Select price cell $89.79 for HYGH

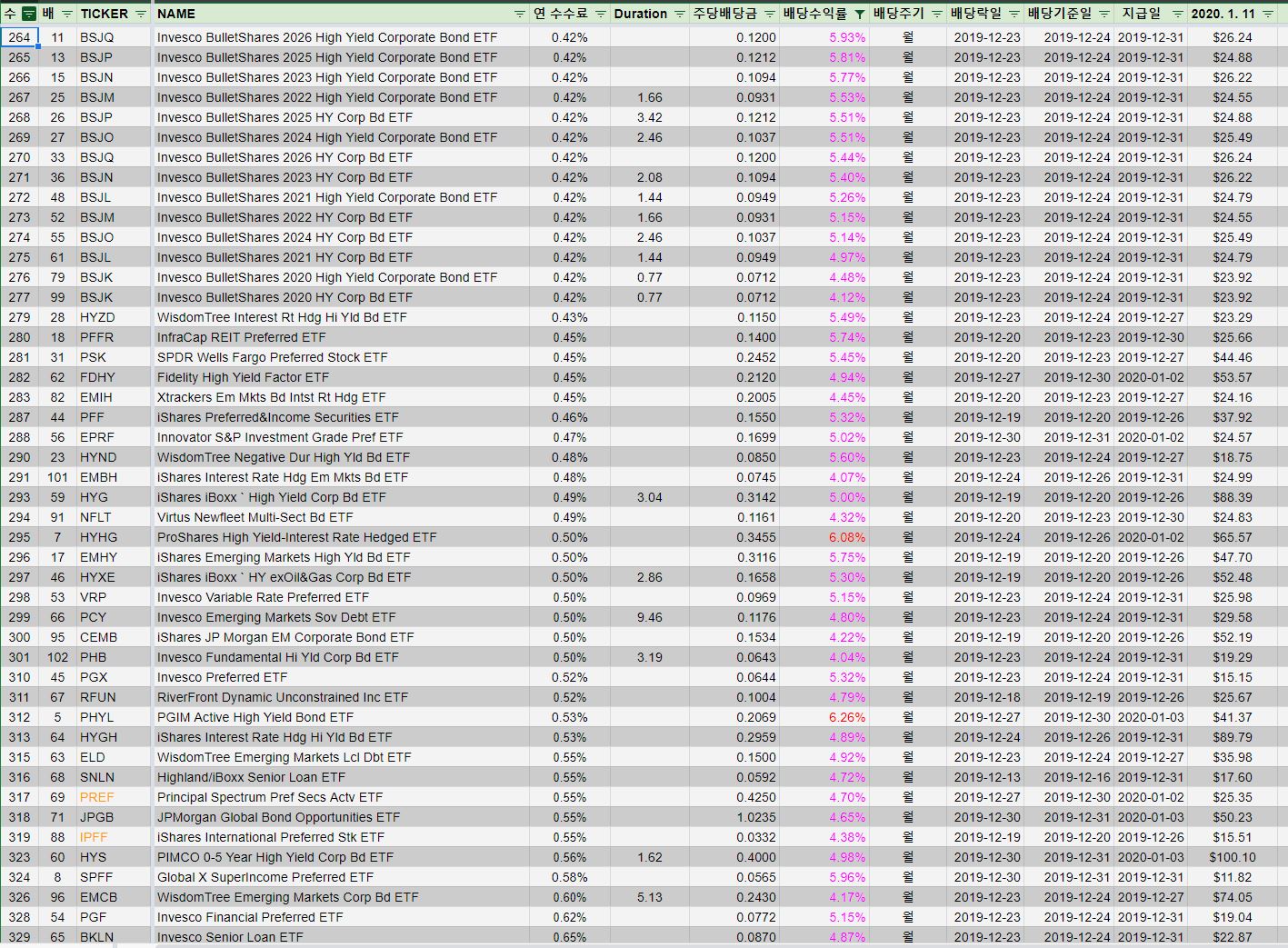[x=1232, y=737]
